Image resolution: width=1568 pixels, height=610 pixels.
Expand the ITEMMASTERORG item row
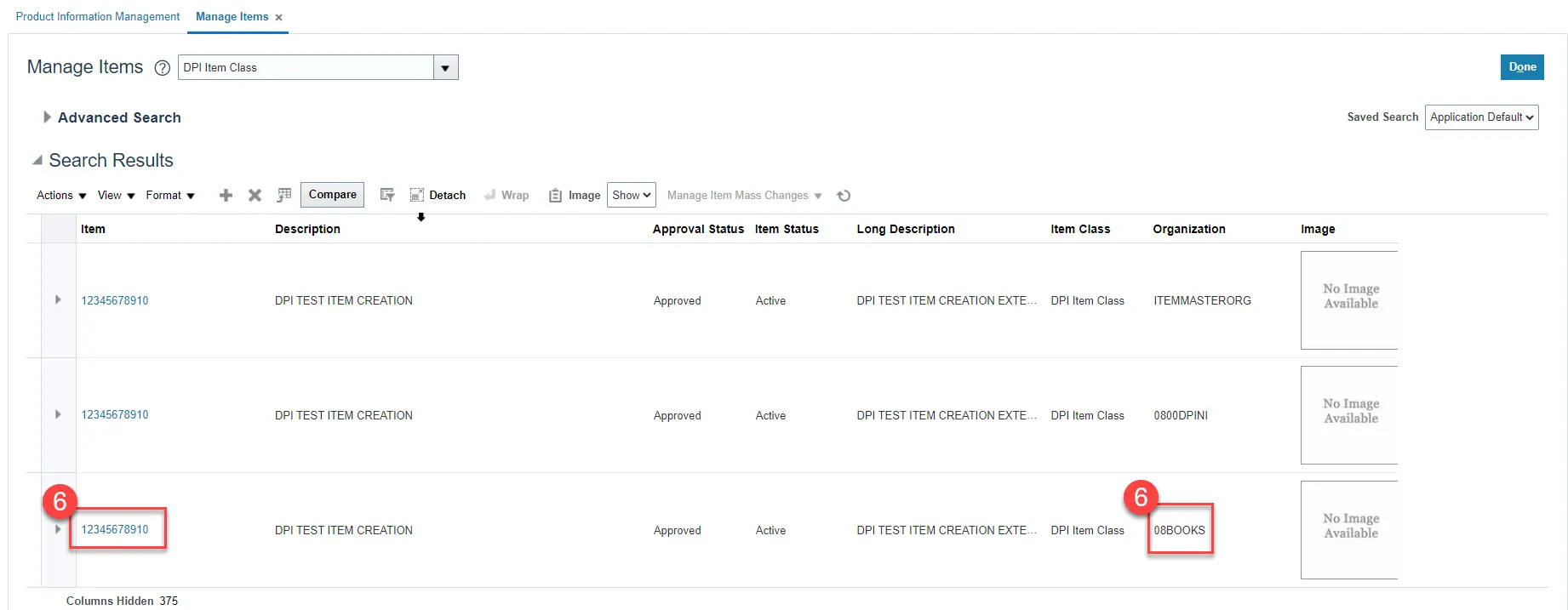[58, 299]
